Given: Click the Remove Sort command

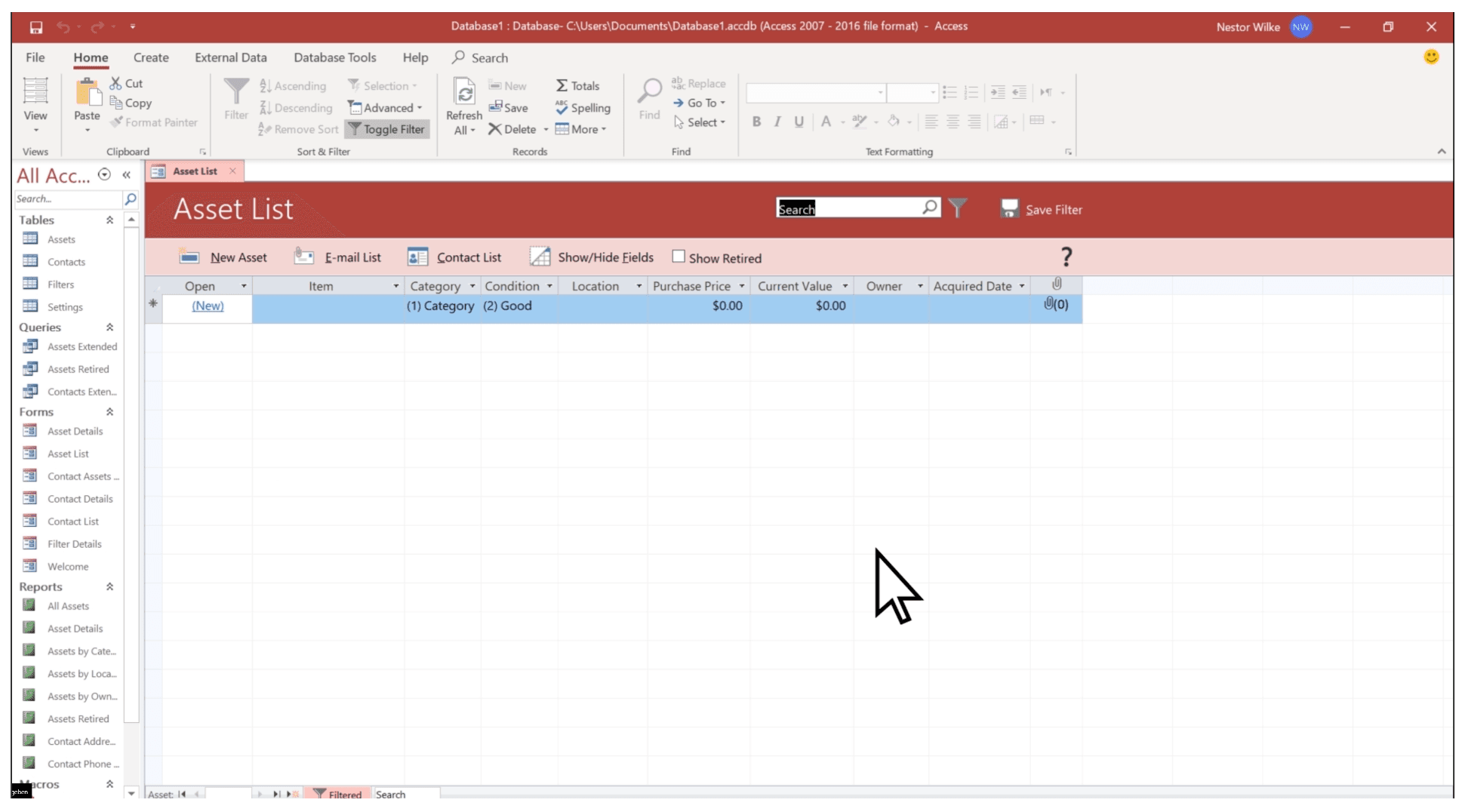Looking at the screenshot, I should [x=298, y=129].
